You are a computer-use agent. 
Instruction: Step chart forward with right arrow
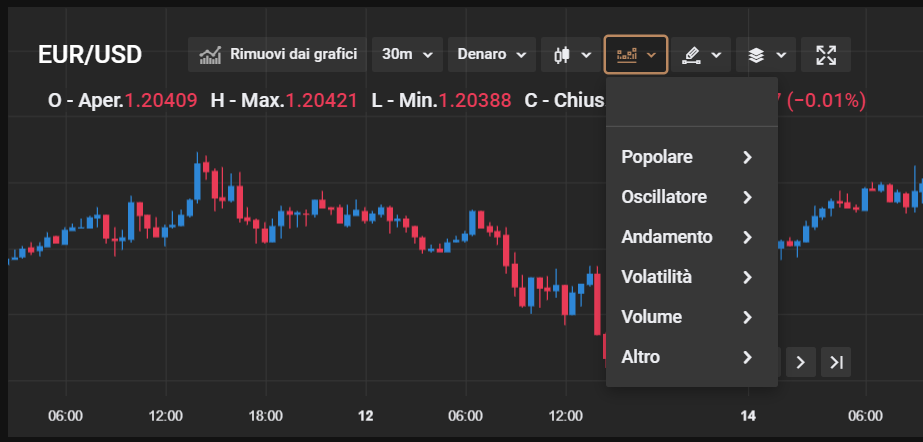pyautogui.click(x=801, y=362)
